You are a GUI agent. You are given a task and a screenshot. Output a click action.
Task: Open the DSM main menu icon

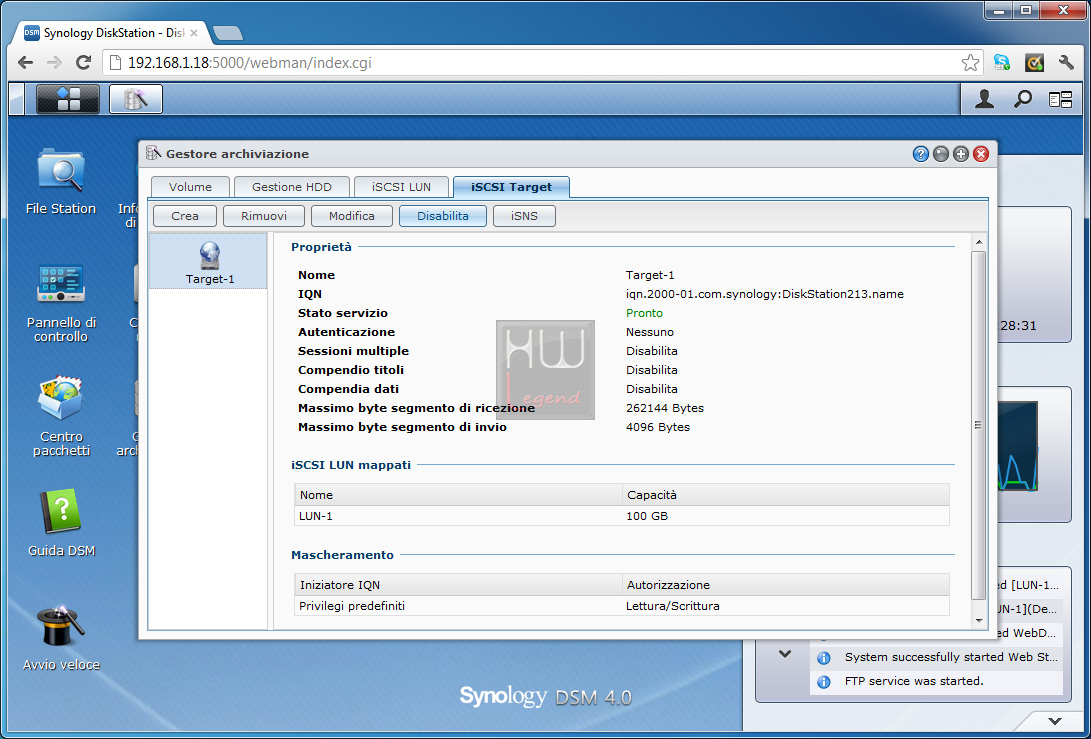pos(68,99)
